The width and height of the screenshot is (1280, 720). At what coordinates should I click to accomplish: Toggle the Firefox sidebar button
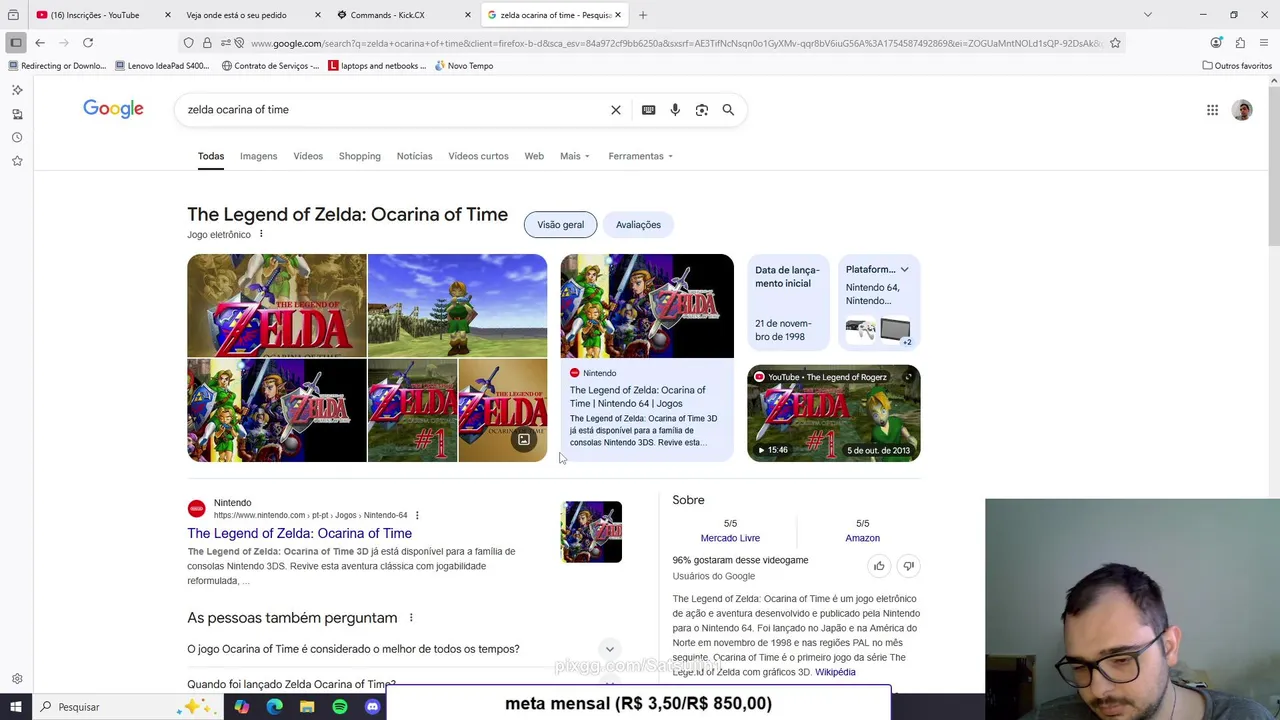pyautogui.click(x=16, y=43)
